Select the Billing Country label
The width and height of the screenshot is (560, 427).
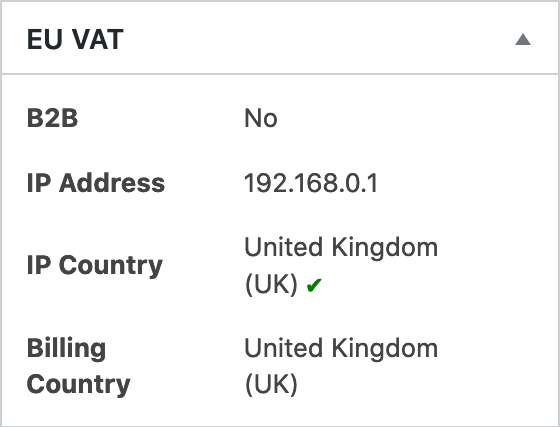(79, 366)
